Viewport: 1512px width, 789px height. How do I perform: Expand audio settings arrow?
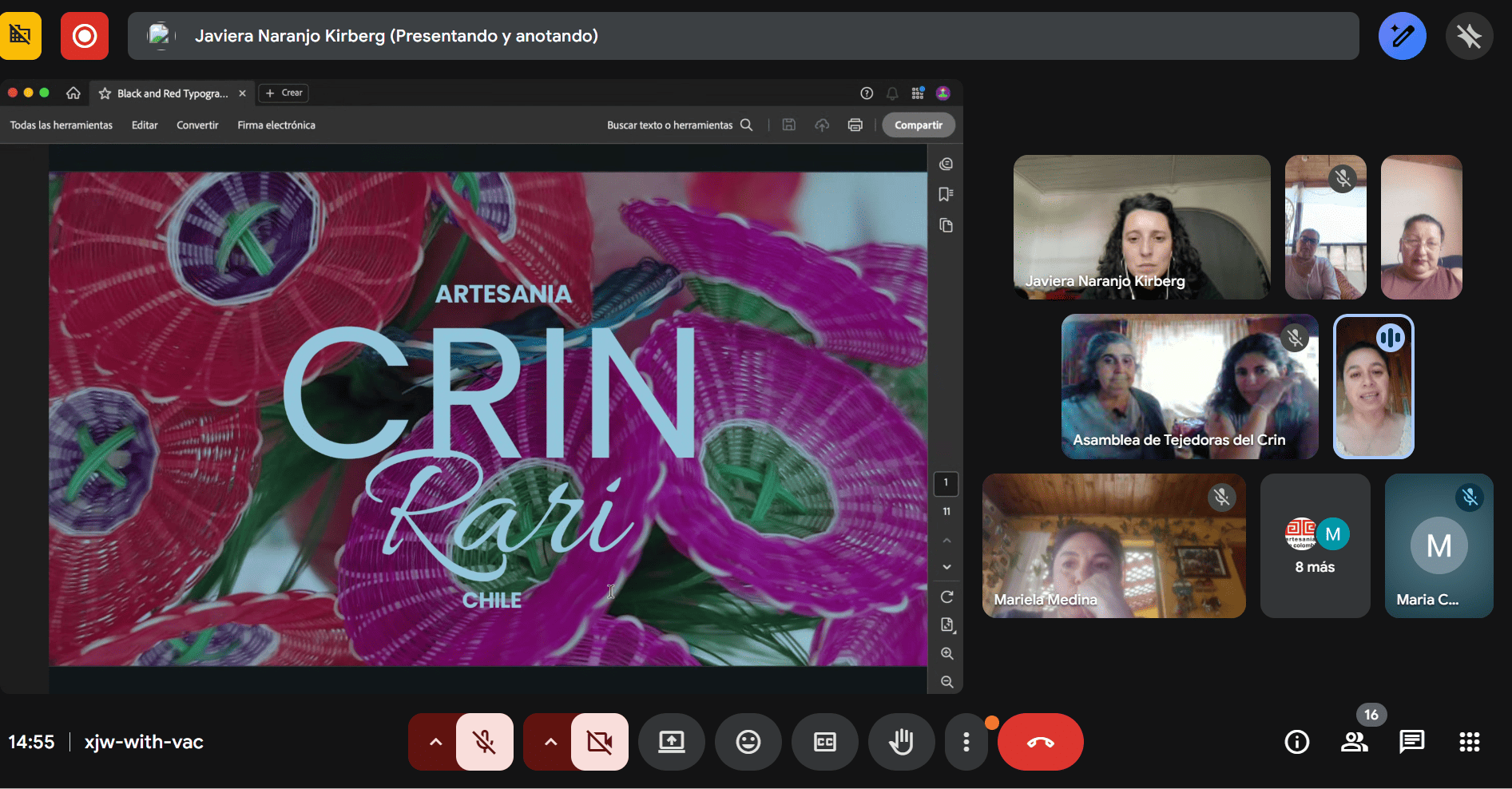[x=435, y=742]
